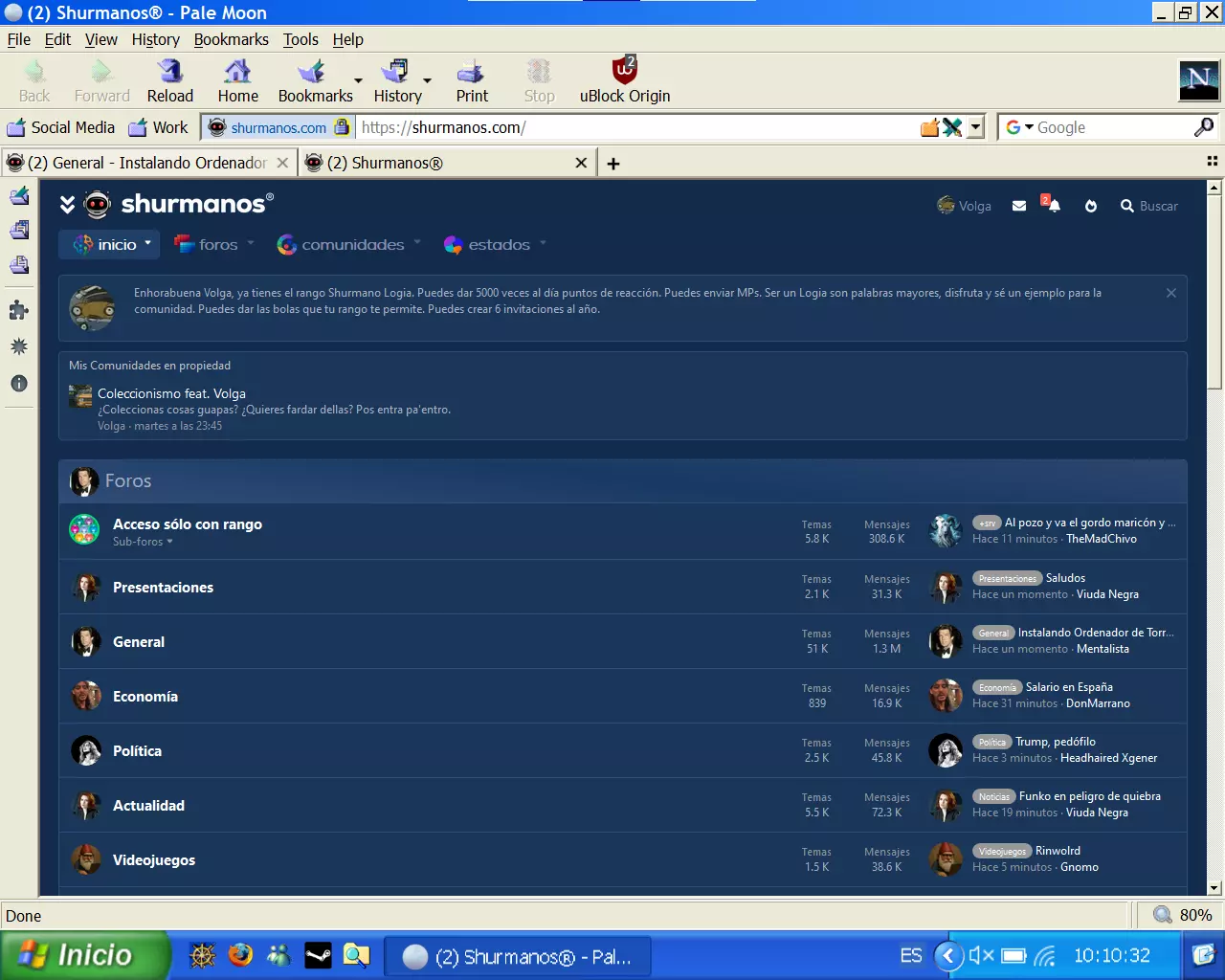Go to Home page button

[237, 80]
